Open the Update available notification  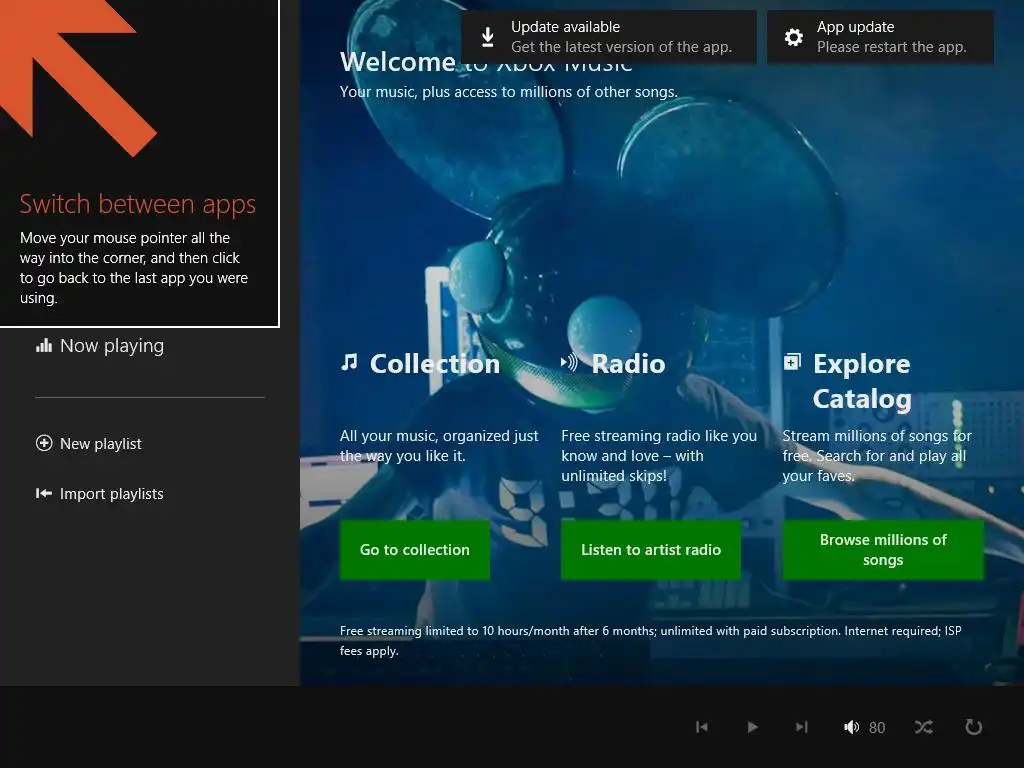coord(609,37)
